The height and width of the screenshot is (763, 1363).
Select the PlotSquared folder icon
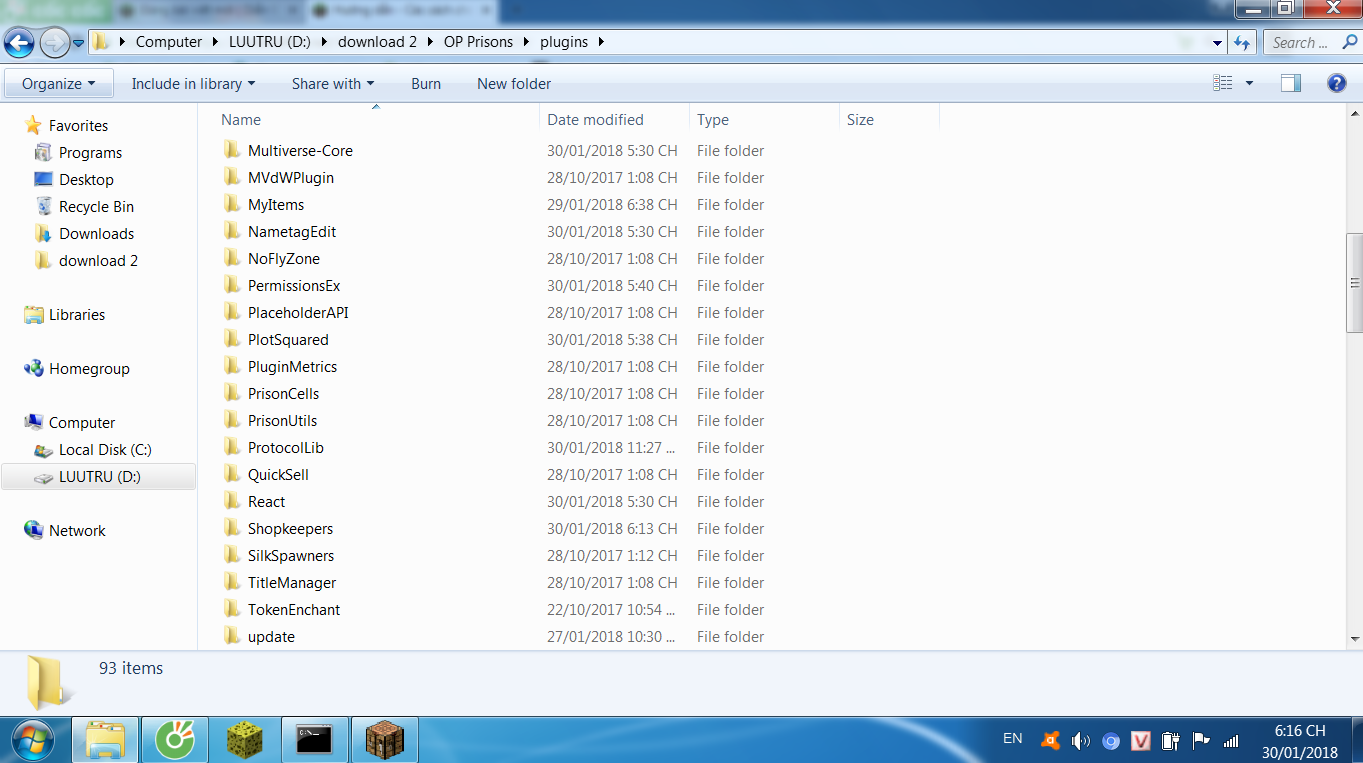232,339
